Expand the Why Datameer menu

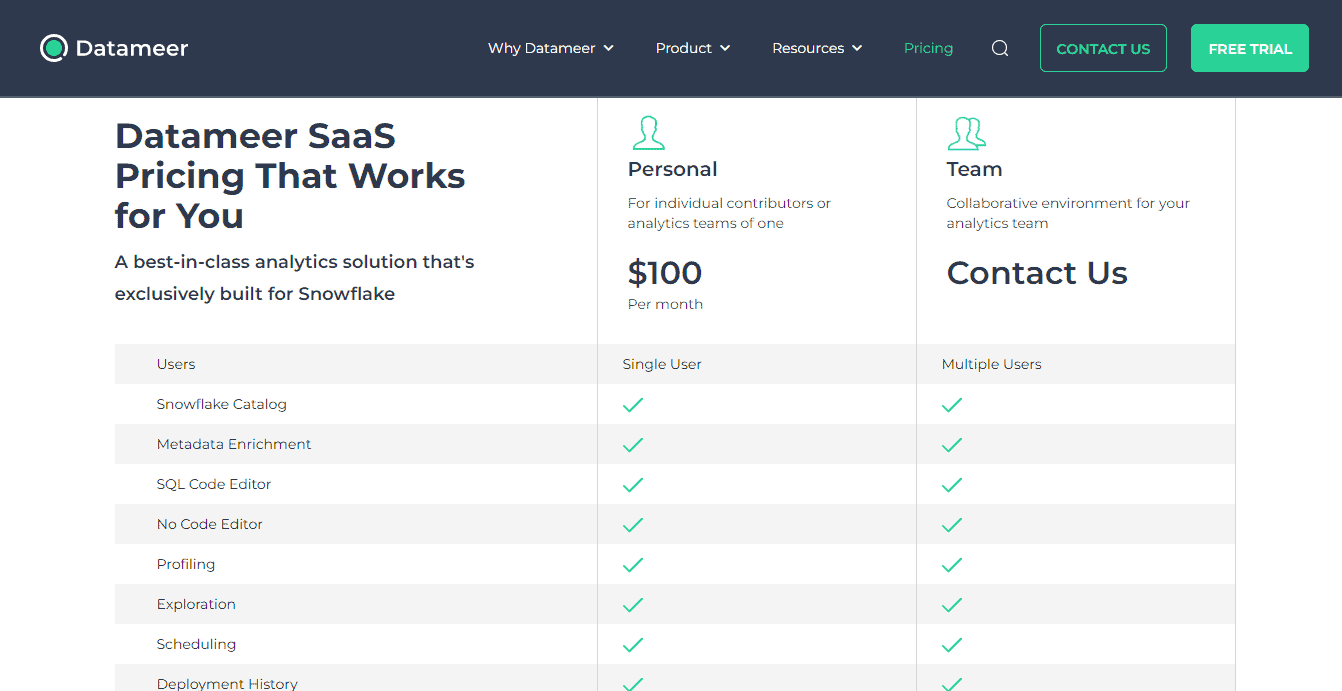tap(551, 48)
